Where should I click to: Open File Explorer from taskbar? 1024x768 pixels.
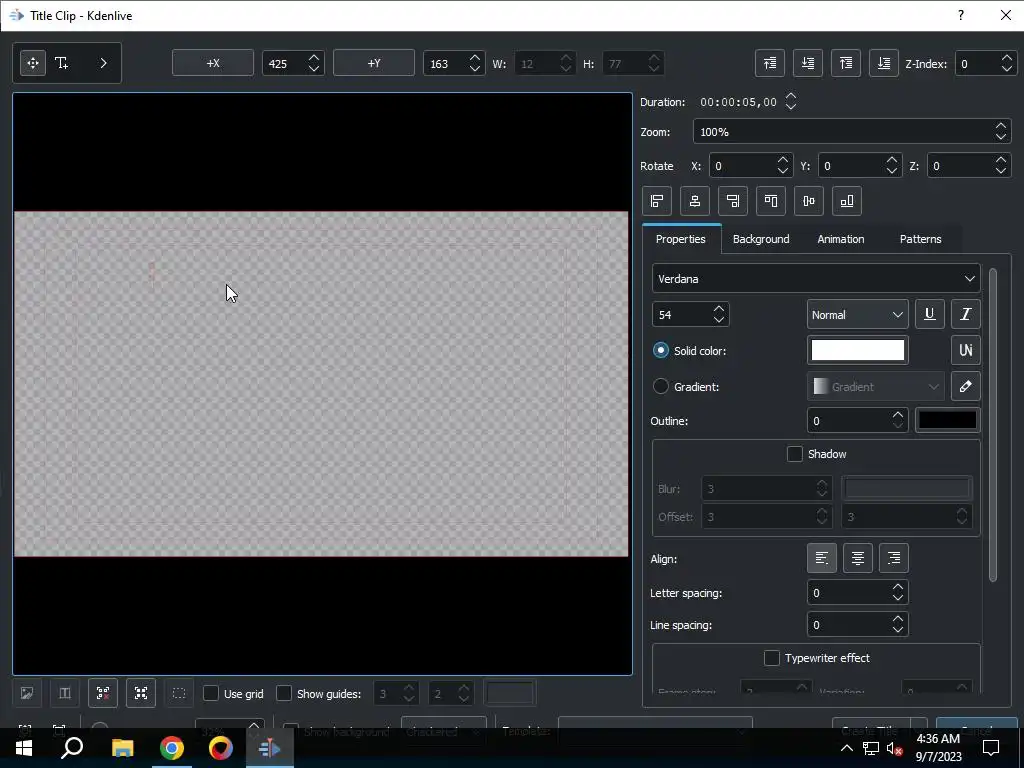coord(122,748)
